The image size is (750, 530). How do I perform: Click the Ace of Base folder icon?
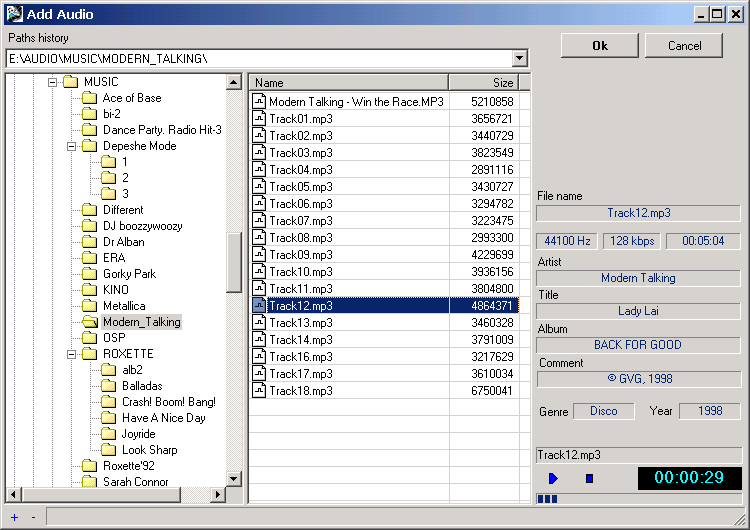click(x=89, y=98)
